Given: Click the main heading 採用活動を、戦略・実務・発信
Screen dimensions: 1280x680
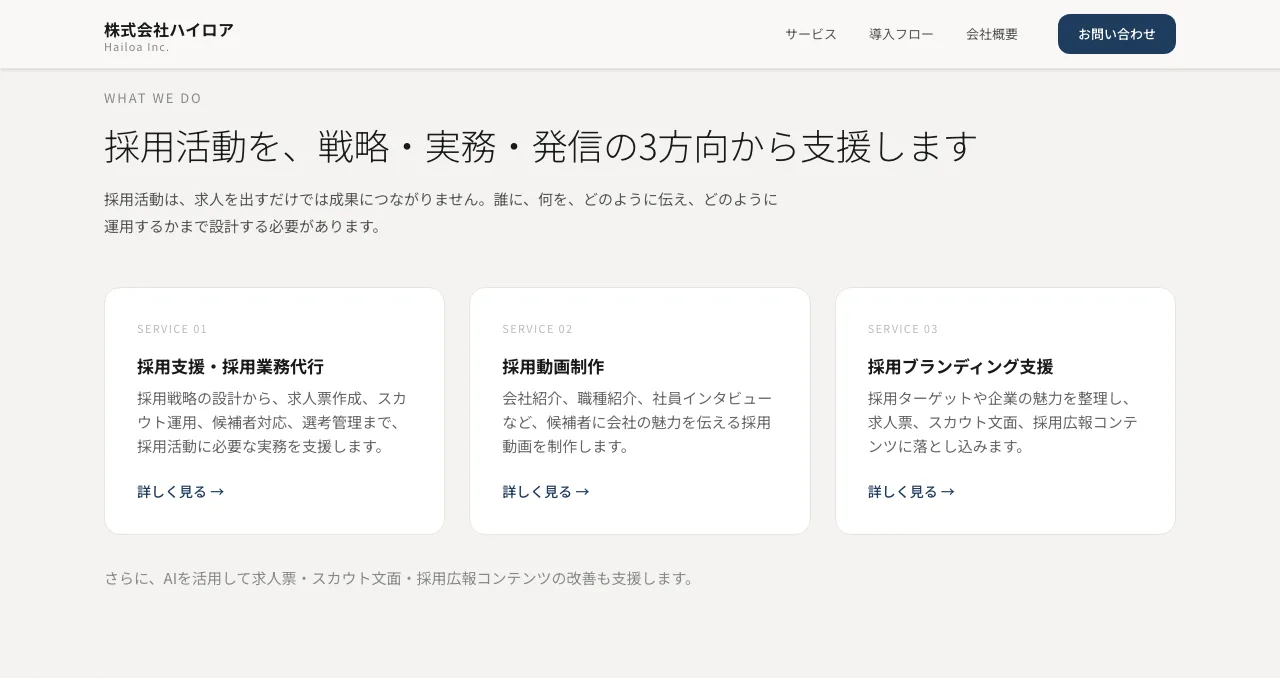Looking at the screenshot, I should (540, 146).
